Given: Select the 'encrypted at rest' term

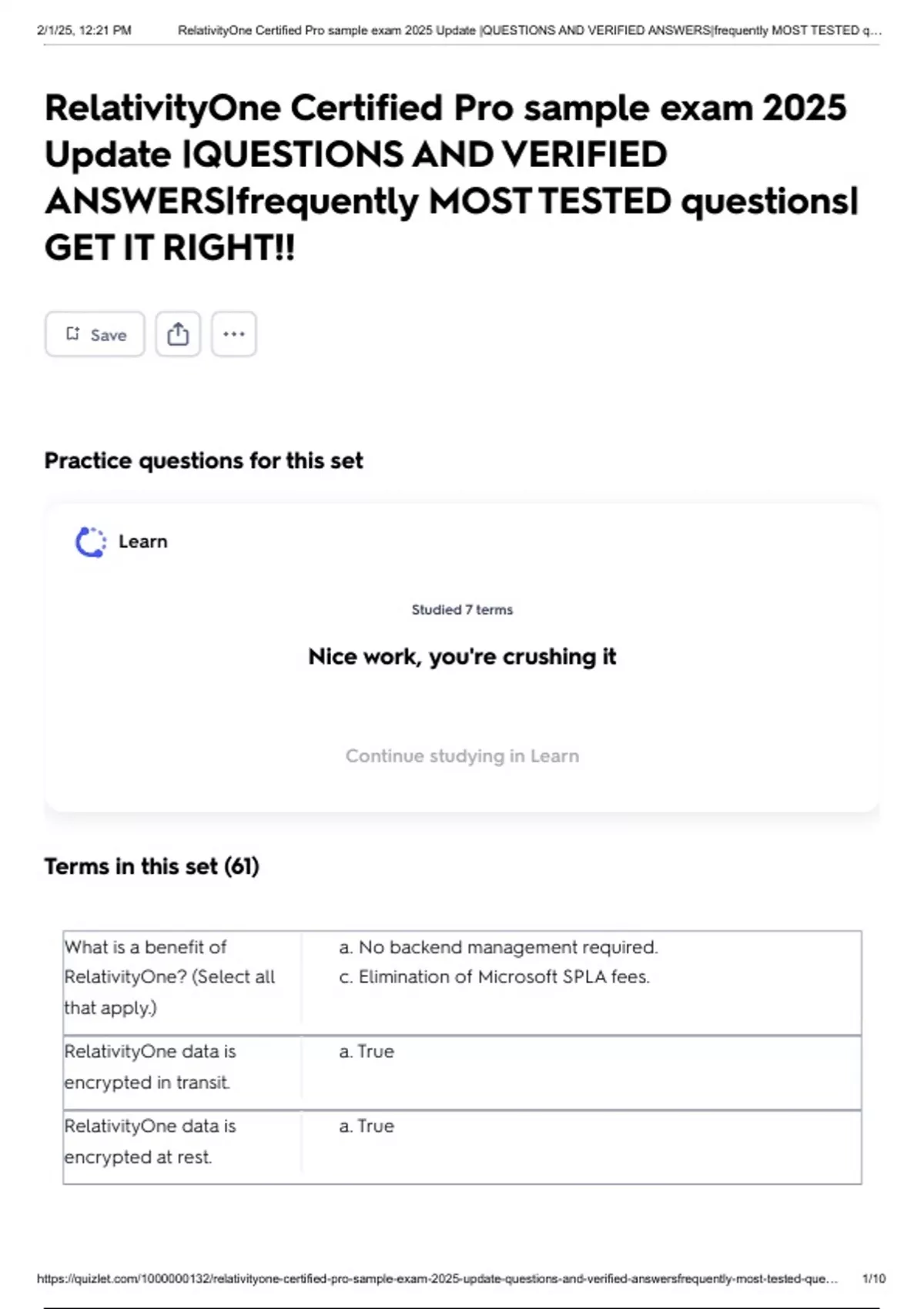Looking at the screenshot, I should tap(150, 1142).
